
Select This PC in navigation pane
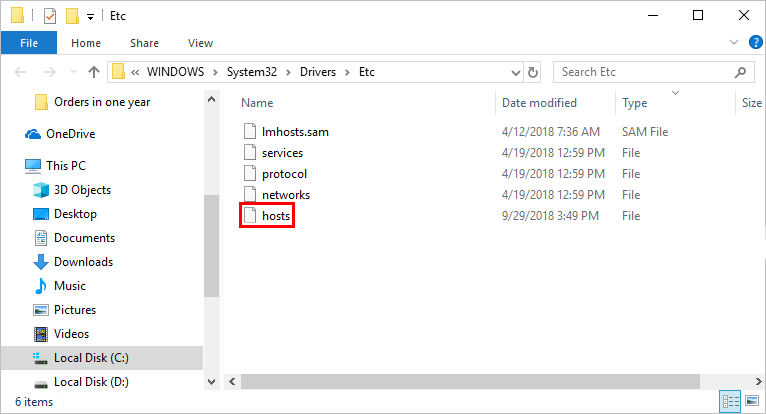(x=65, y=166)
